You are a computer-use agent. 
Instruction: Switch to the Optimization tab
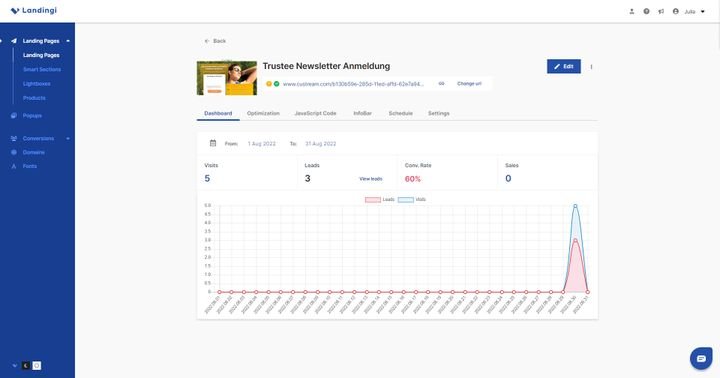(x=263, y=113)
